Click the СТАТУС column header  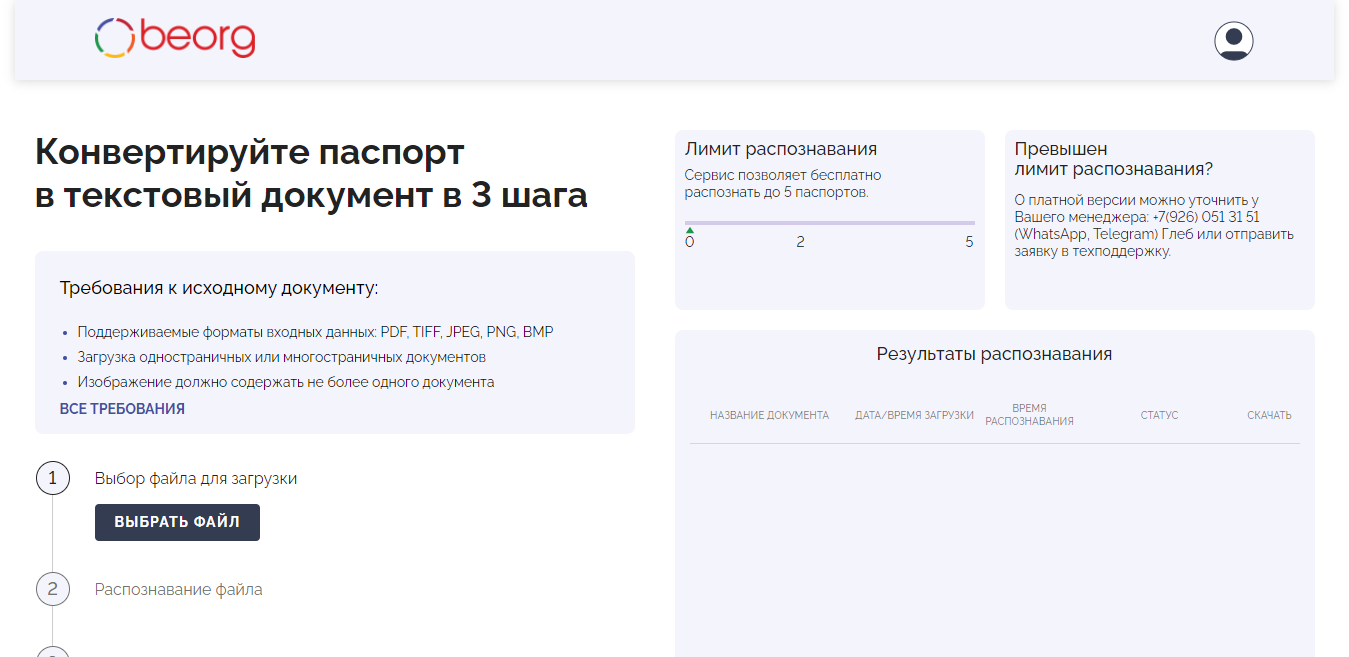point(1159,415)
